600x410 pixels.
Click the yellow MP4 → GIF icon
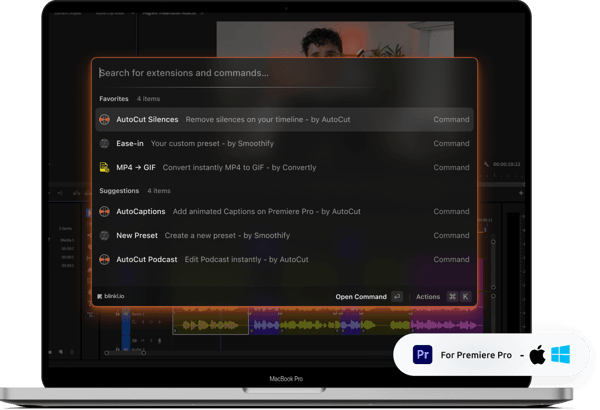tap(104, 167)
